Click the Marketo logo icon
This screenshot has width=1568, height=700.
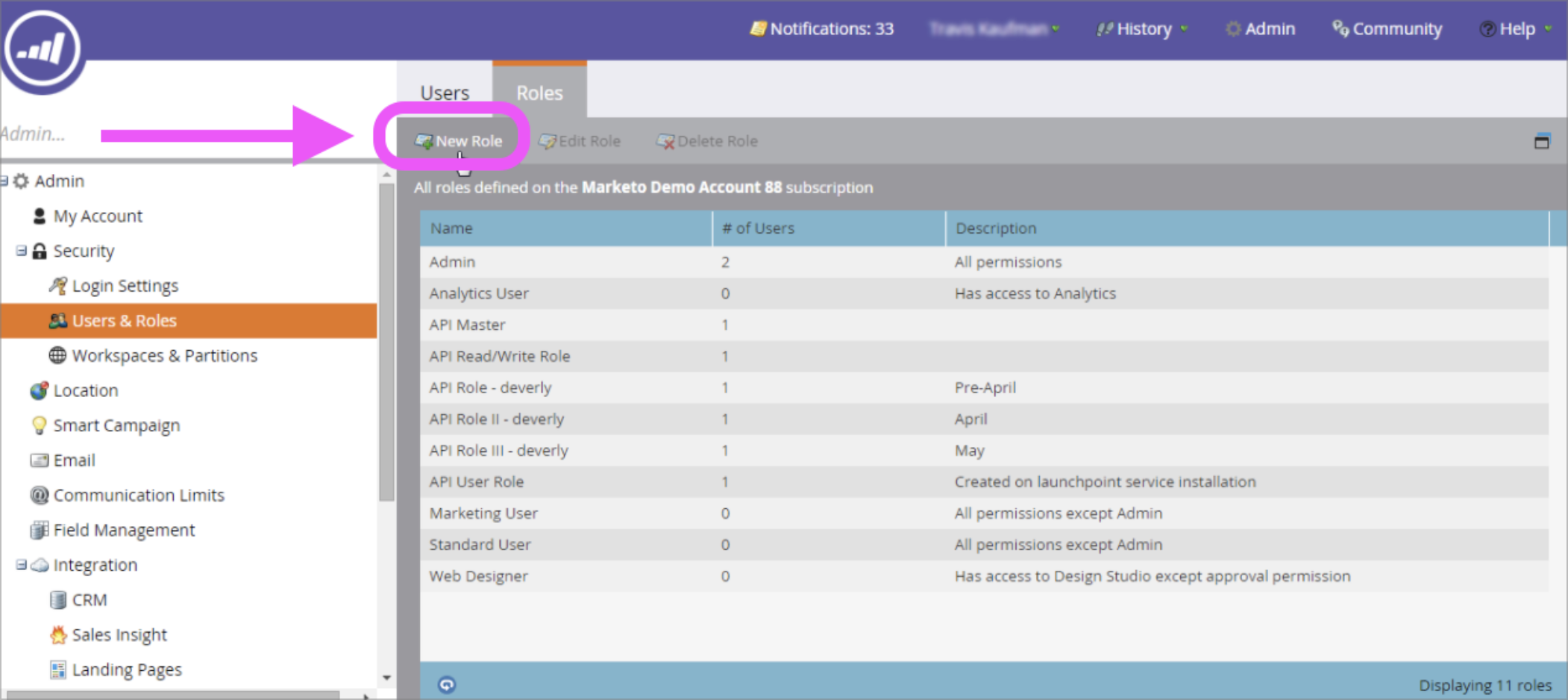42,49
